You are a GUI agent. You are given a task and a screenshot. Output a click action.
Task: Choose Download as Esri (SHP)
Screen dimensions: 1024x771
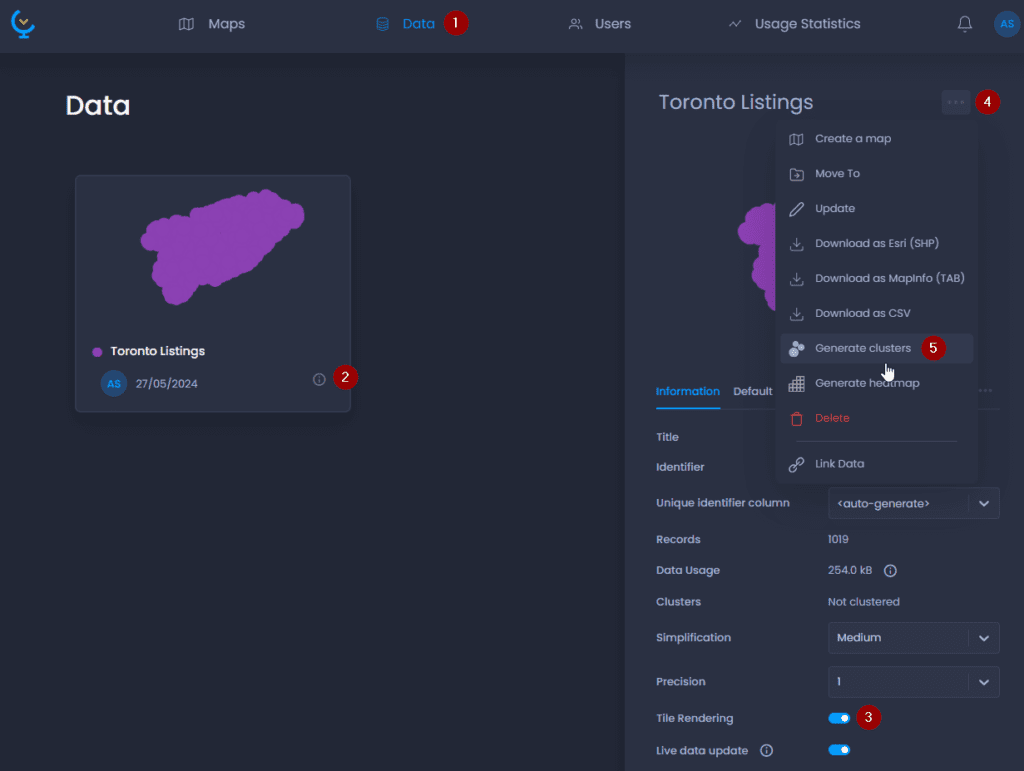coord(876,244)
